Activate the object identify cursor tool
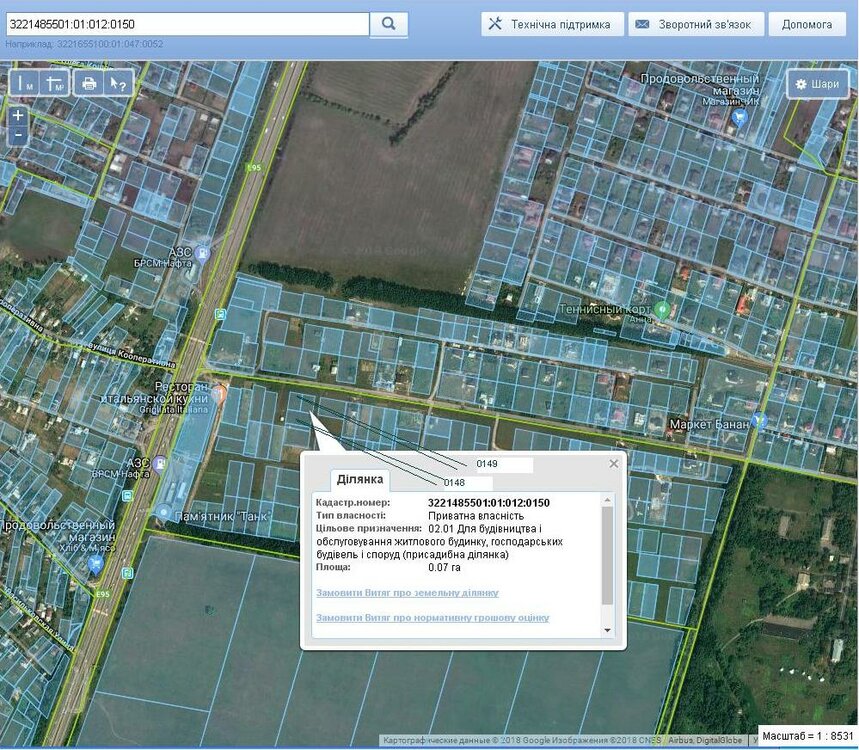 pos(116,82)
